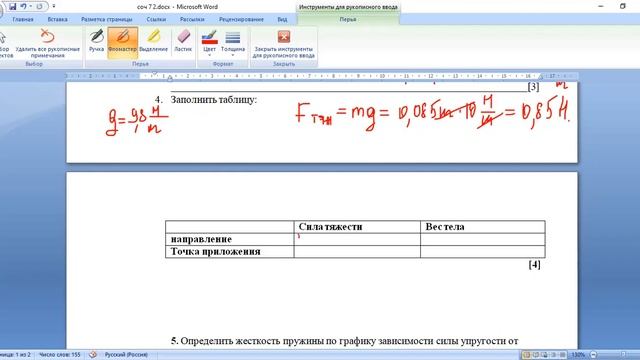Click the Вес тела table header cell
640x360 pixels.
click(482, 227)
